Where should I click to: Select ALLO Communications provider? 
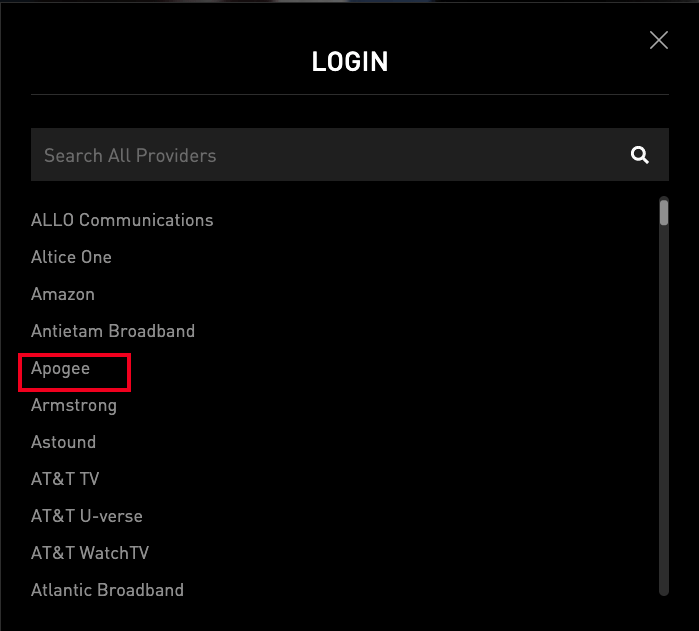click(122, 220)
